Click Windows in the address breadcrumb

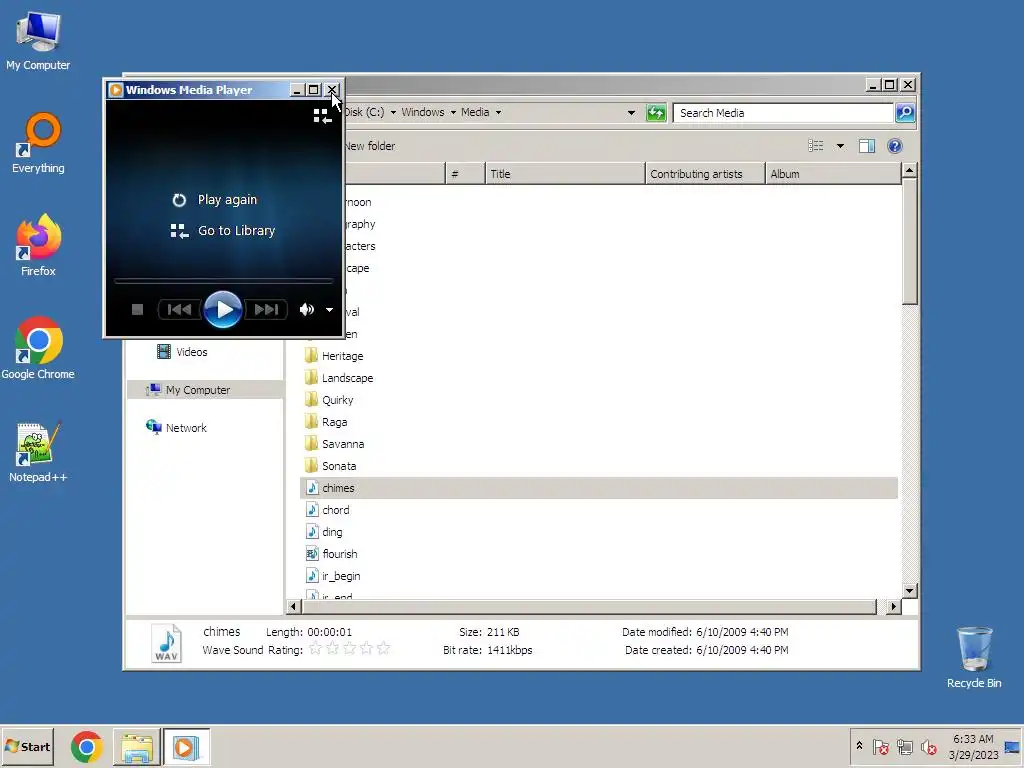[423, 112]
